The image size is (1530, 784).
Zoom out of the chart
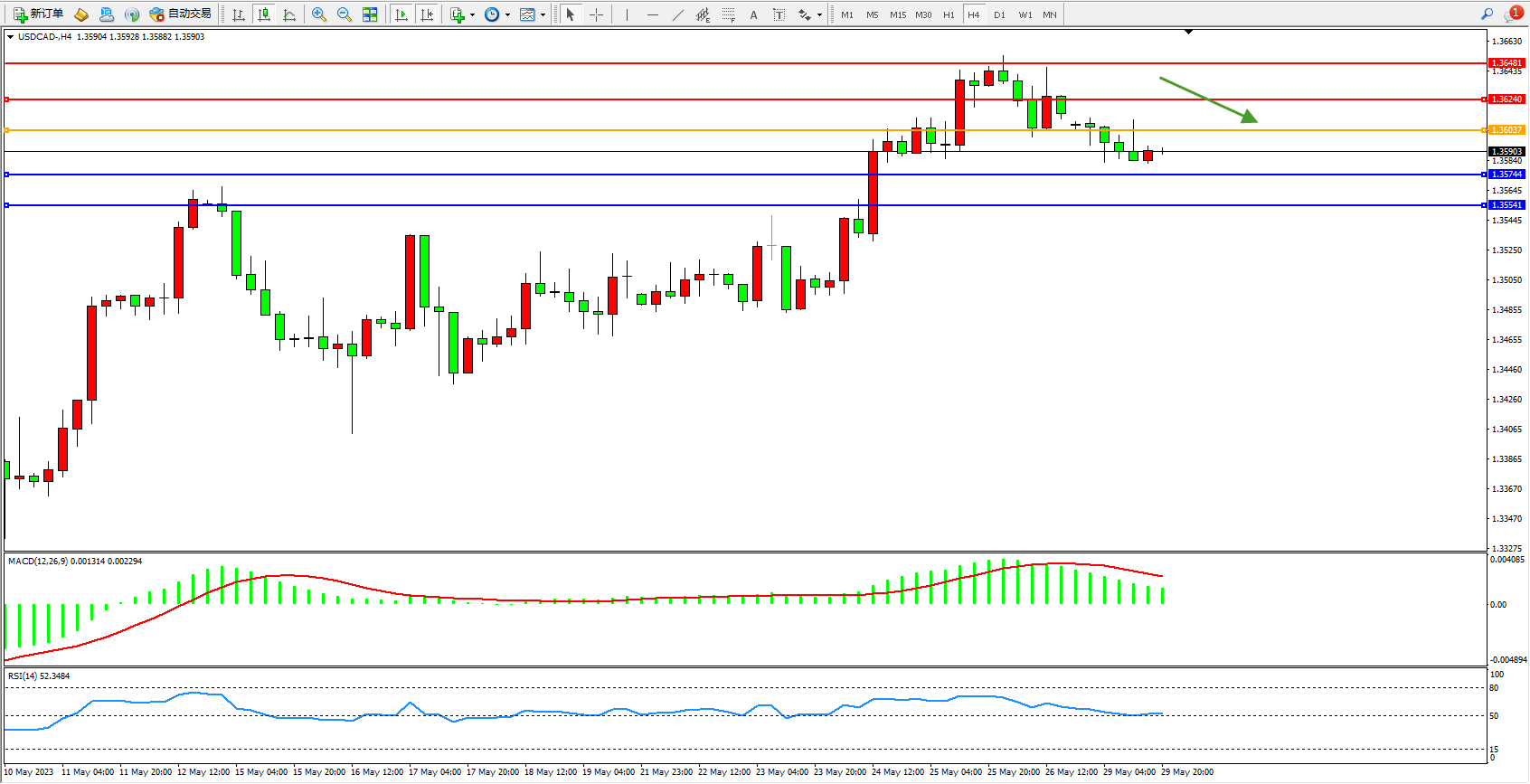(345, 14)
